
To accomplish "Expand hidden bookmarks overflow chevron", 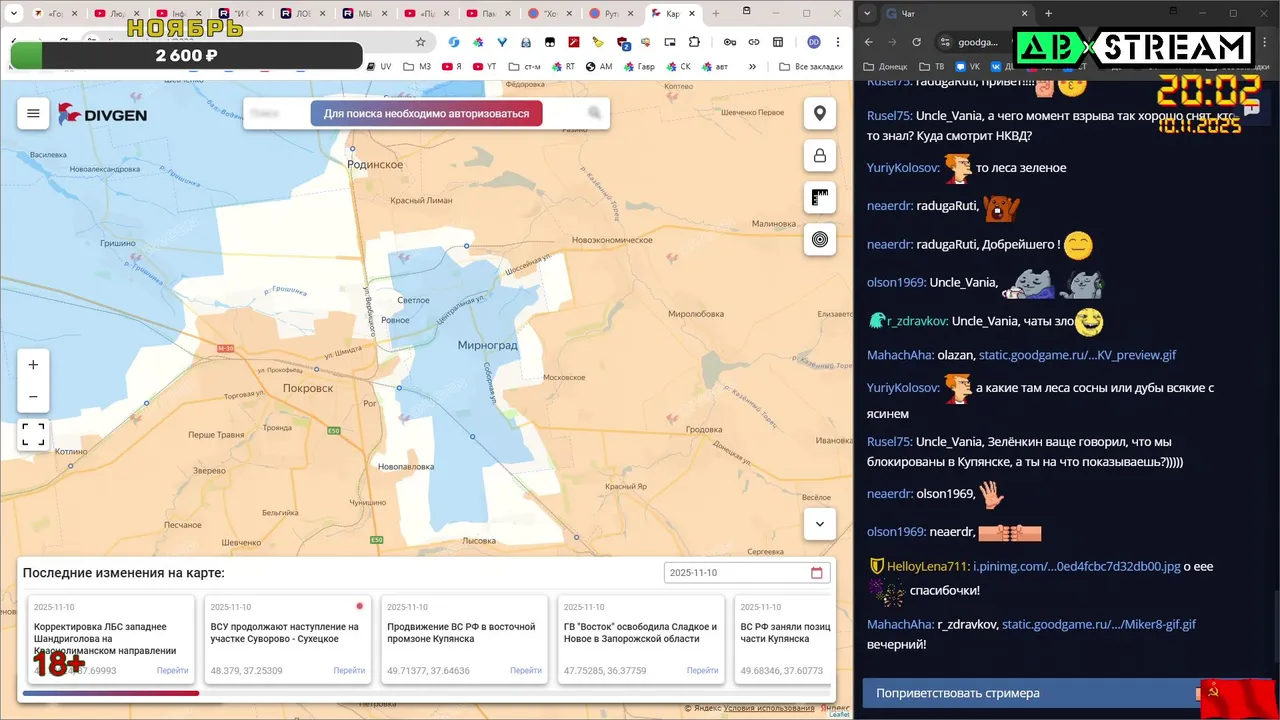I will point(752,66).
